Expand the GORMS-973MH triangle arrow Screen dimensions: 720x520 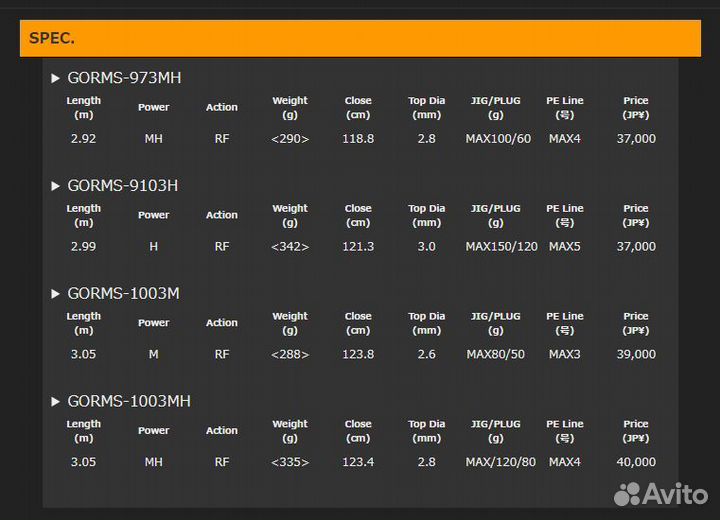[x=55, y=78]
